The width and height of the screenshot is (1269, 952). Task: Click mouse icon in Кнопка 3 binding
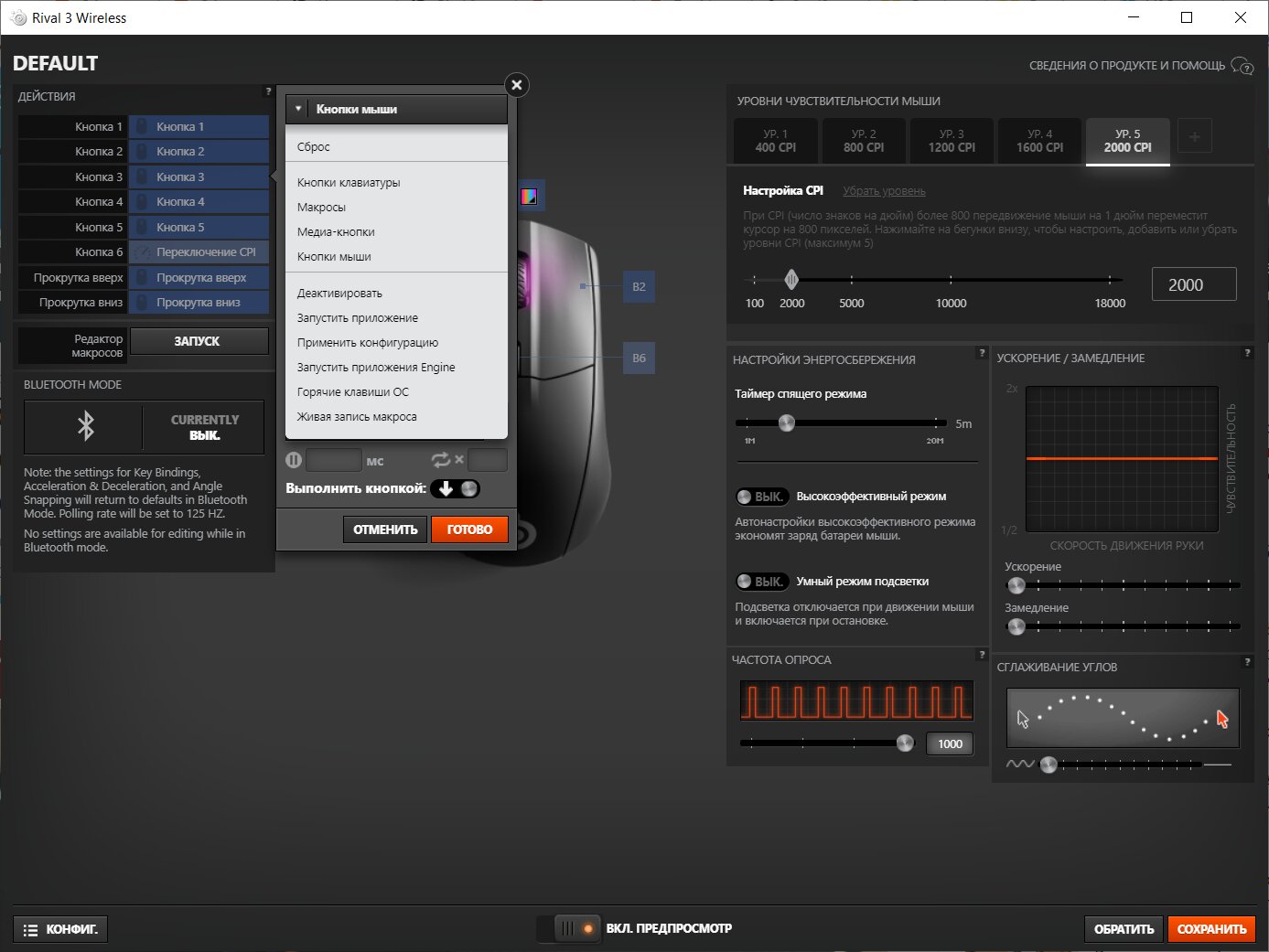tap(142, 176)
